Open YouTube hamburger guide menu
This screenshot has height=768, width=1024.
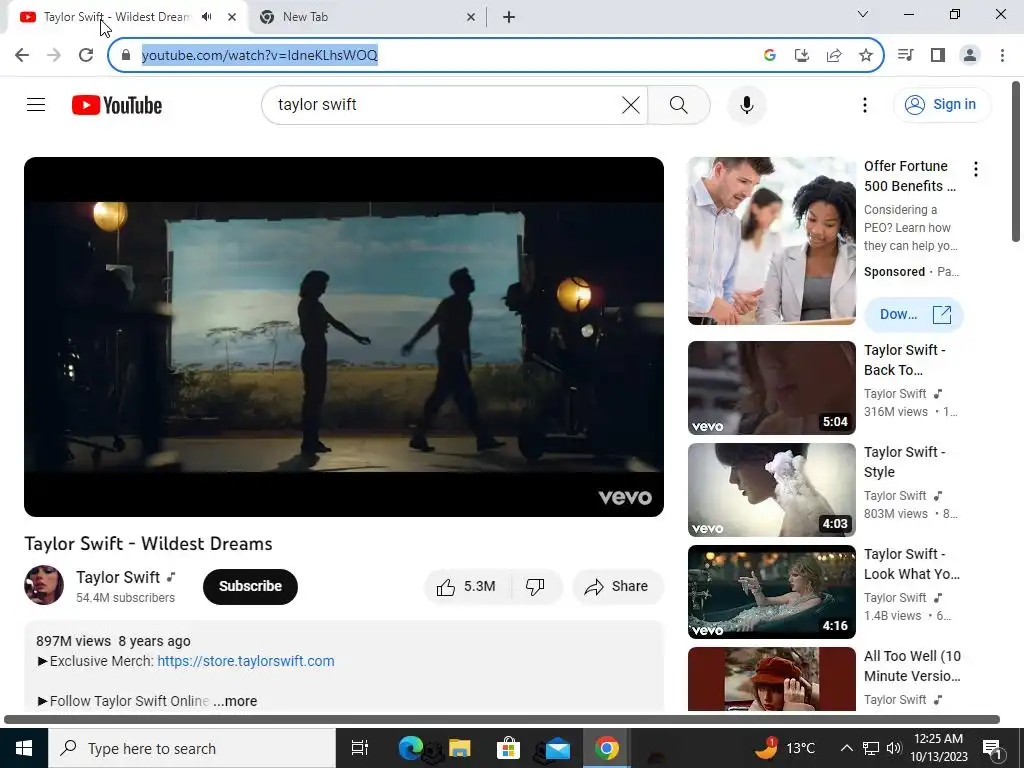click(x=36, y=104)
